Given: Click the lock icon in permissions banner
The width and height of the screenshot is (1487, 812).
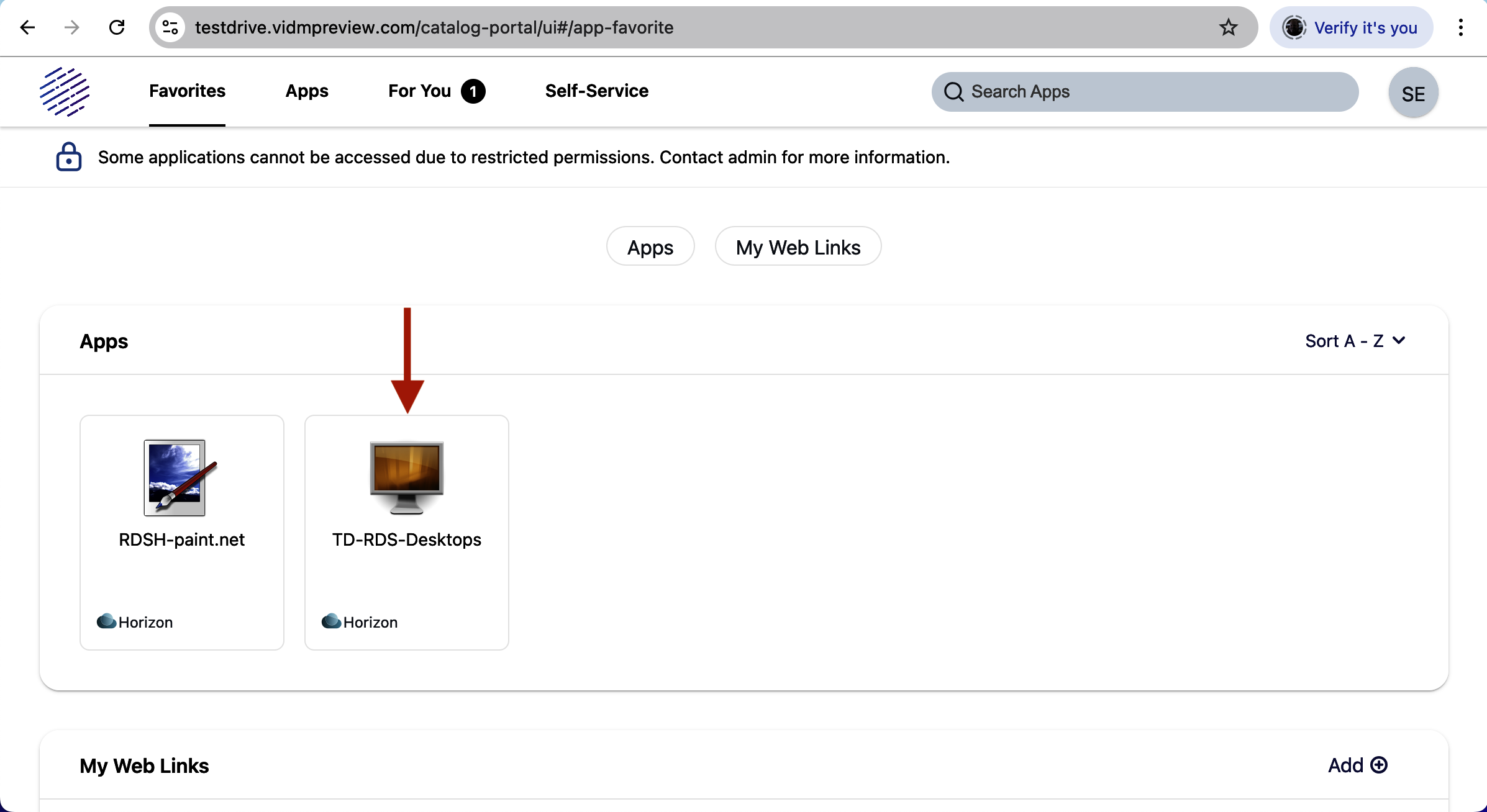Looking at the screenshot, I should (68, 157).
